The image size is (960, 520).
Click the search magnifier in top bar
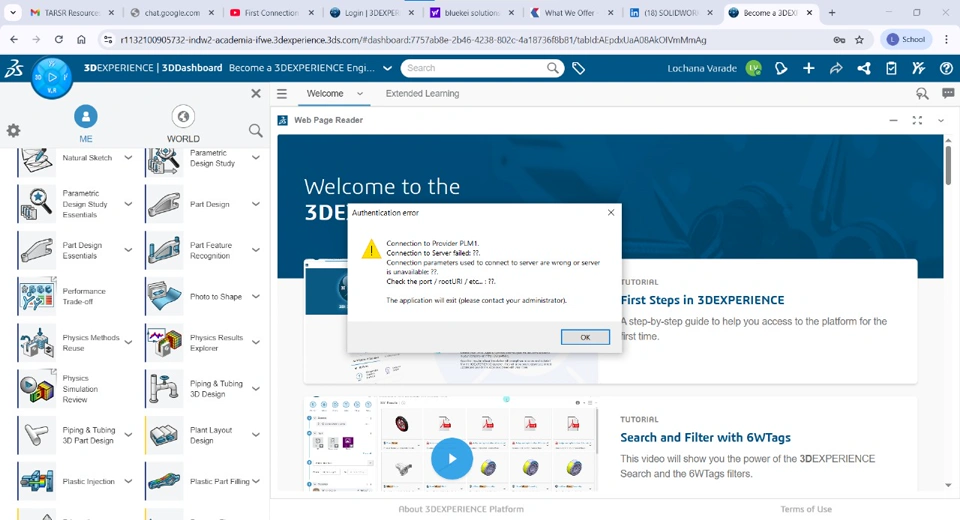point(552,68)
